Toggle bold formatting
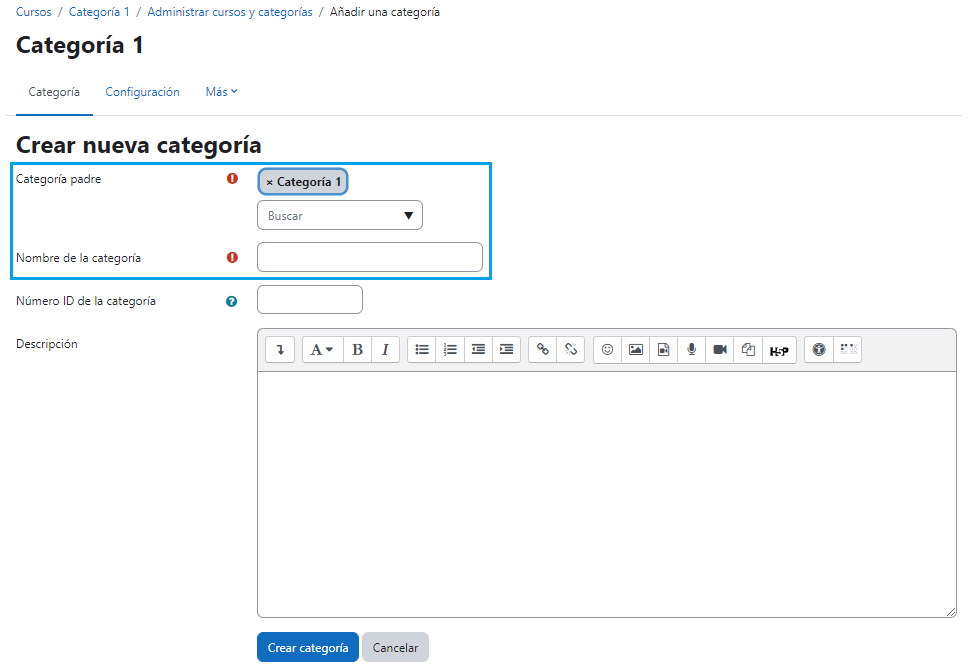Screen dimensions: 969x670 [x=357, y=349]
